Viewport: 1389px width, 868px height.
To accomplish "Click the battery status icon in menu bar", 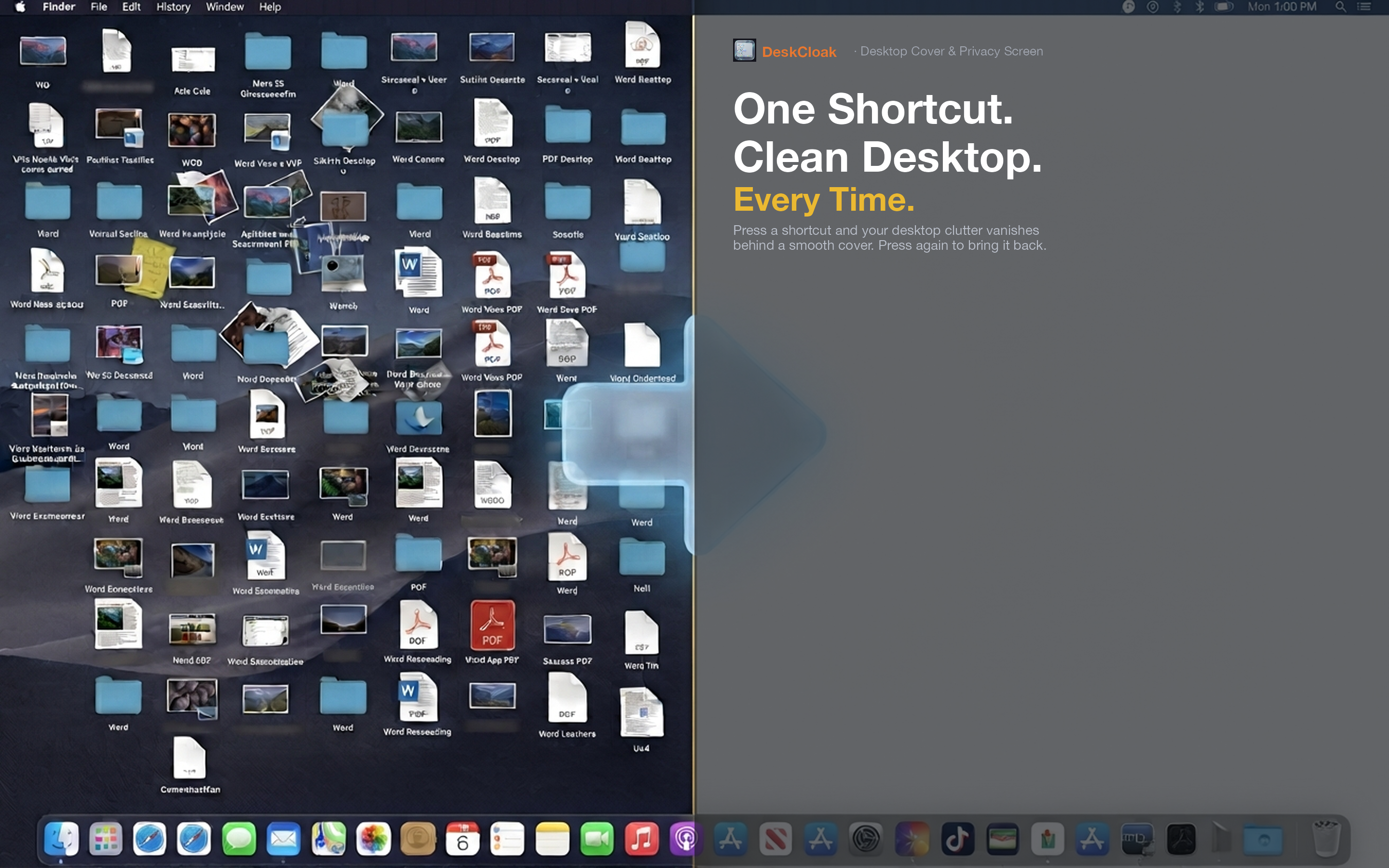I will click(x=1223, y=7).
